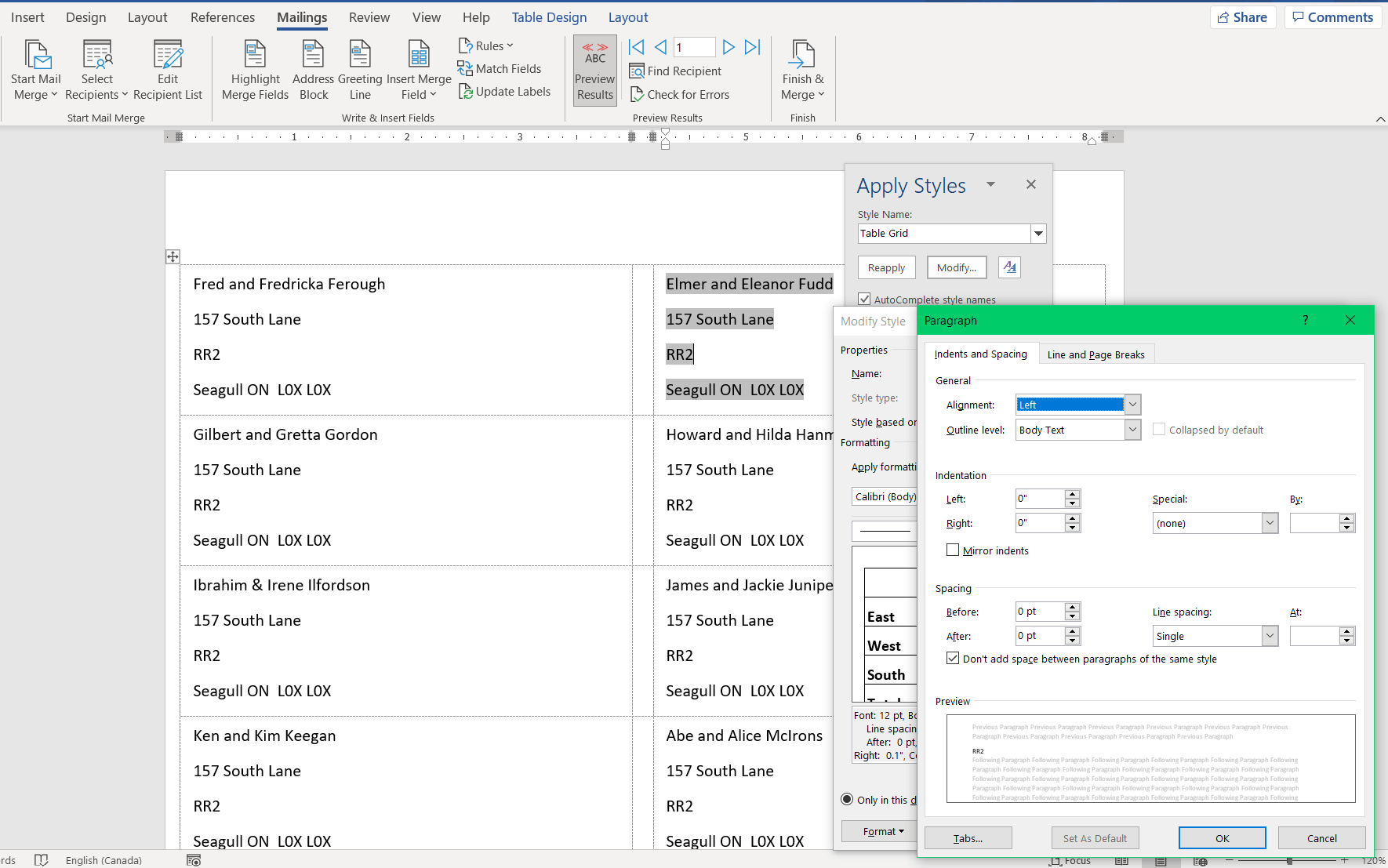Open the References ribbon tab

(223, 17)
